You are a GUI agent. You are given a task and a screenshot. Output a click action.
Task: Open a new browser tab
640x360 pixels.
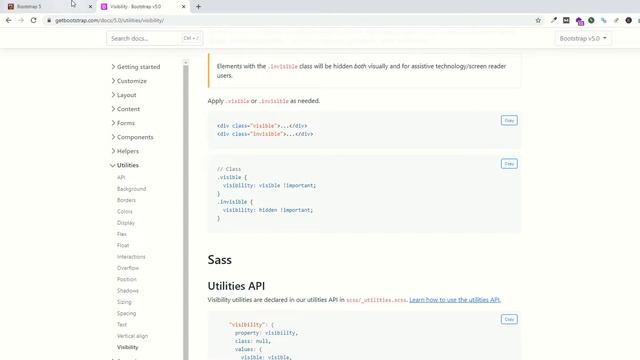198,7
